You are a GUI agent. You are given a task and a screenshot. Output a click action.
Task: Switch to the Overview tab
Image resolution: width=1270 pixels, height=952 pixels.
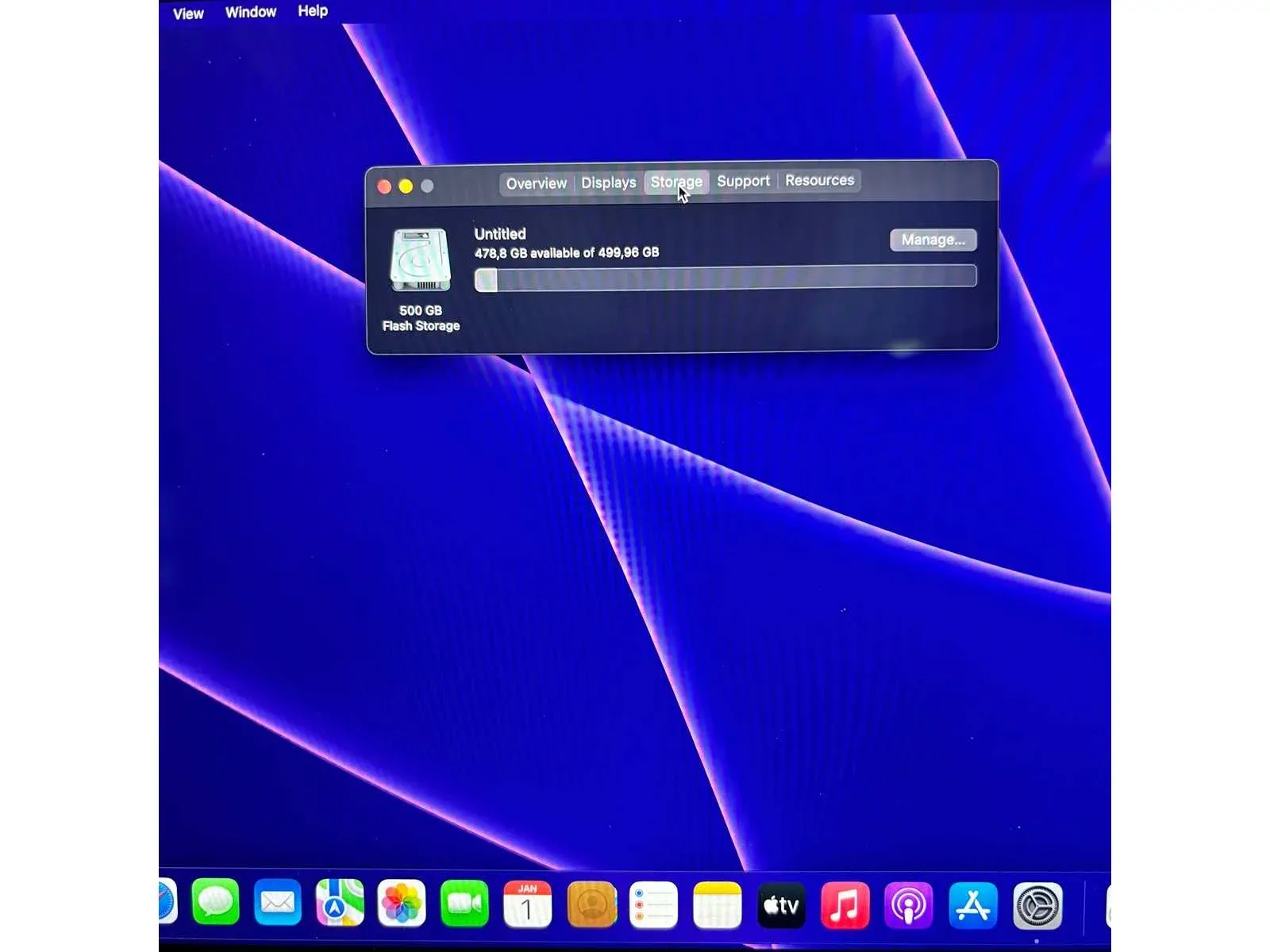537,183
